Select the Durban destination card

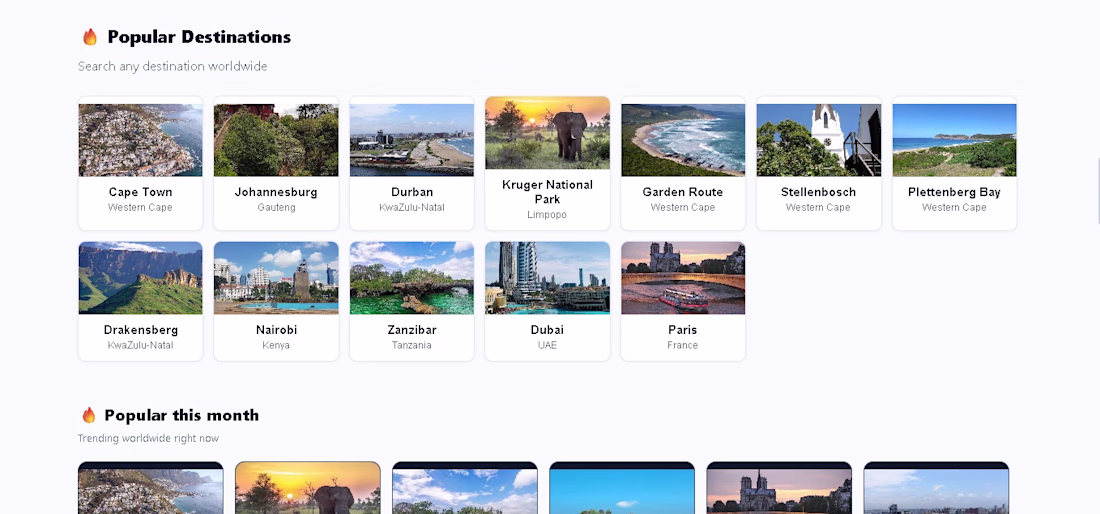click(412, 163)
